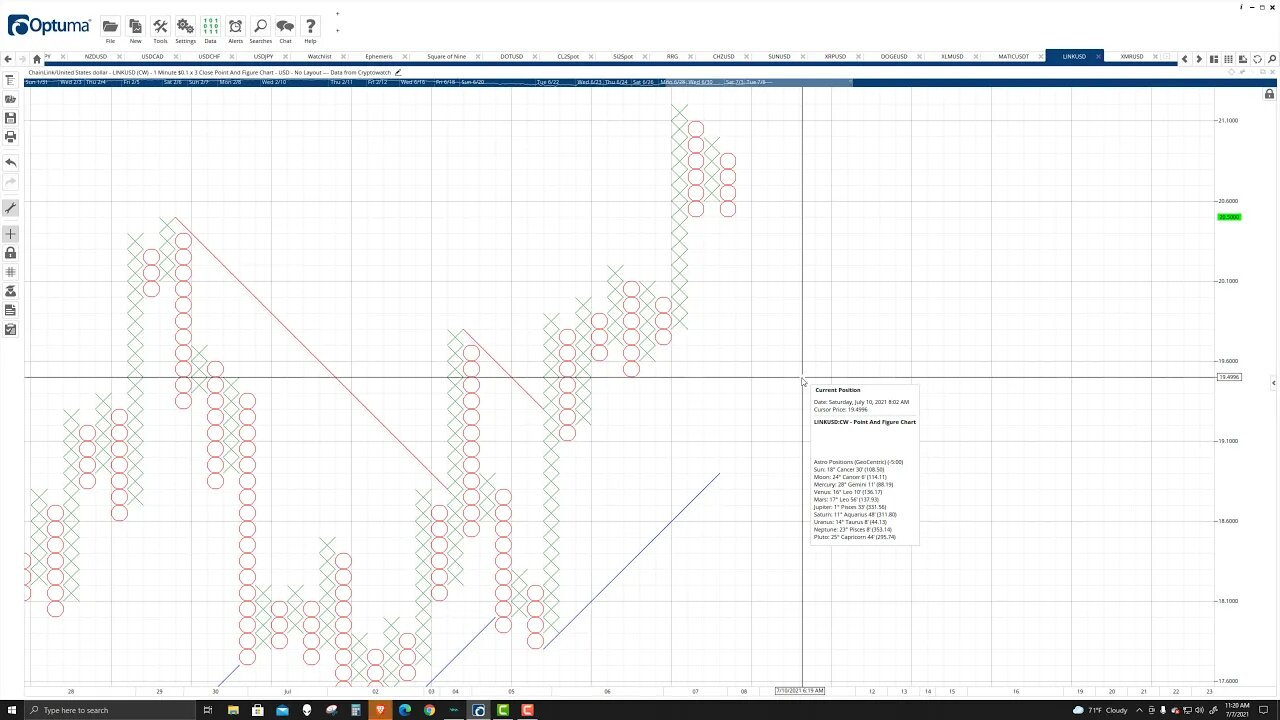
Task: Open Brave browser from taskbar
Action: point(380,710)
